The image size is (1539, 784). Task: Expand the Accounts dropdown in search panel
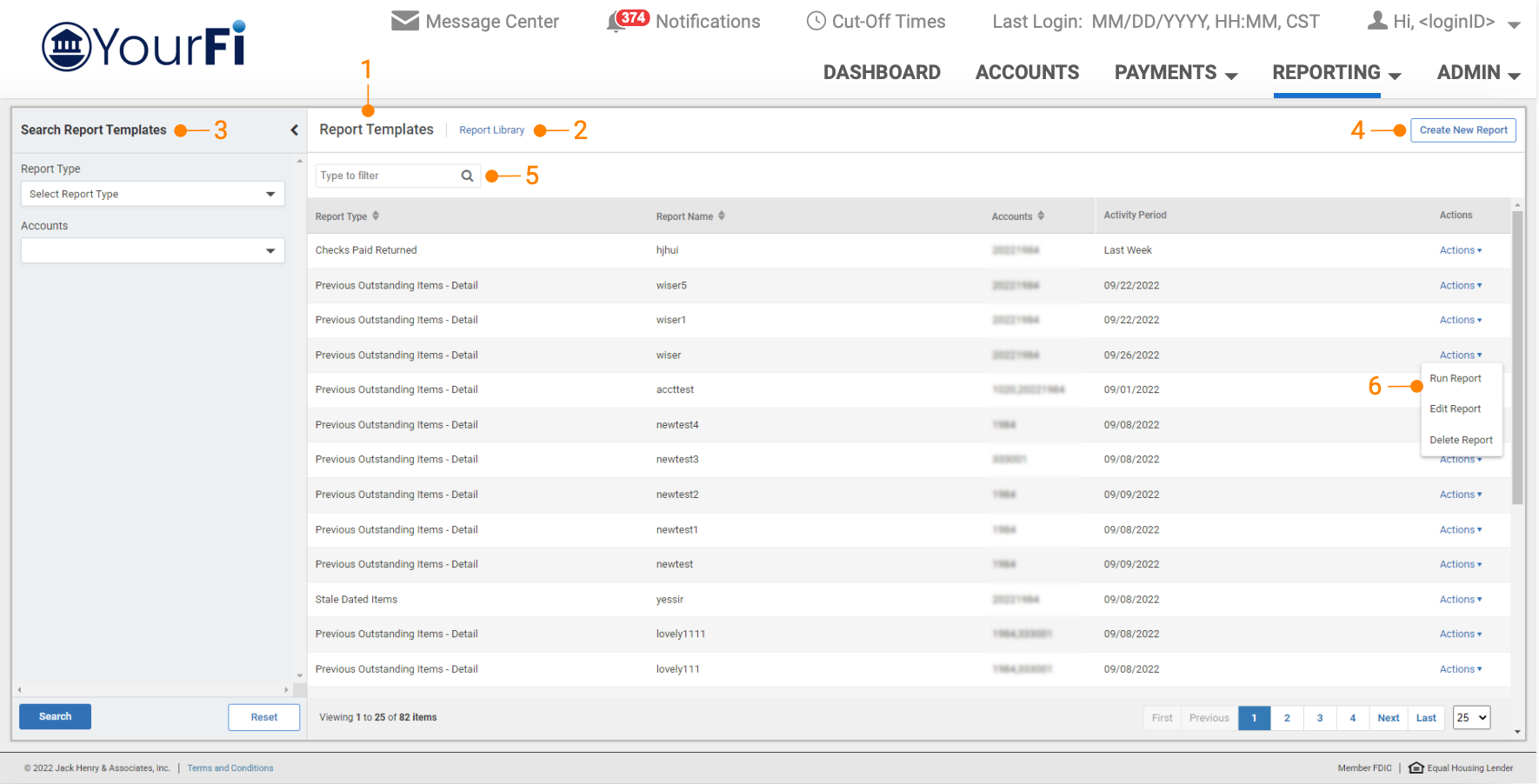[152, 251]
